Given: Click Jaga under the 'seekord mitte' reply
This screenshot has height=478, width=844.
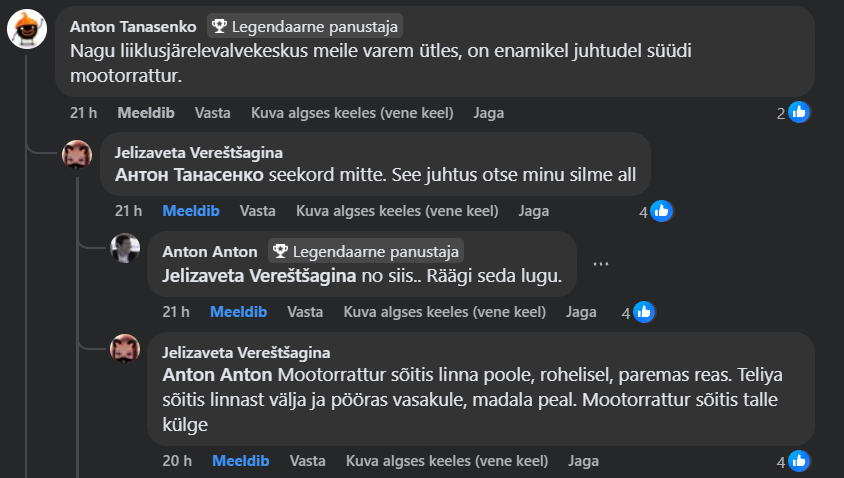Looking at the screenshot, I should coord(533,211).
